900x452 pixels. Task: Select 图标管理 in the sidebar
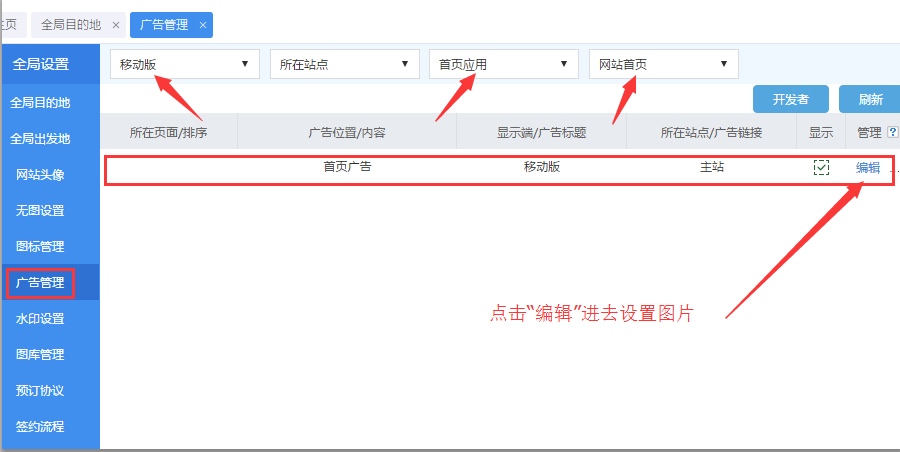[x=40, y=247]
